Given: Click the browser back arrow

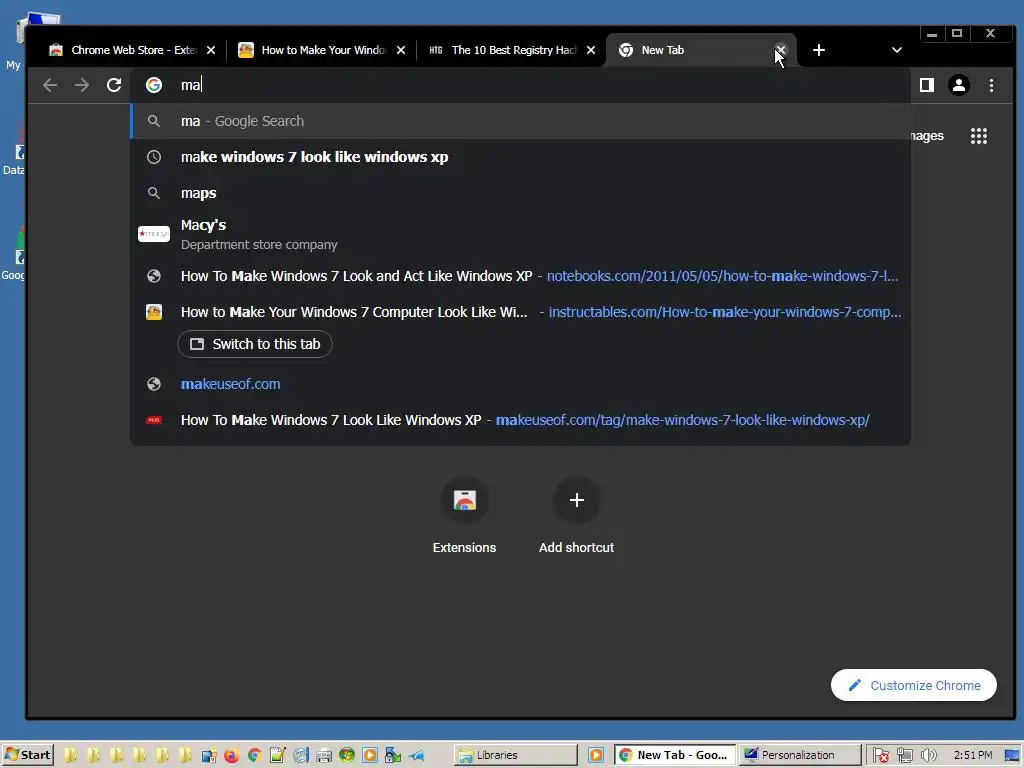Looking at the screenshot, I should pyautogui.click(x=50, y=85).
